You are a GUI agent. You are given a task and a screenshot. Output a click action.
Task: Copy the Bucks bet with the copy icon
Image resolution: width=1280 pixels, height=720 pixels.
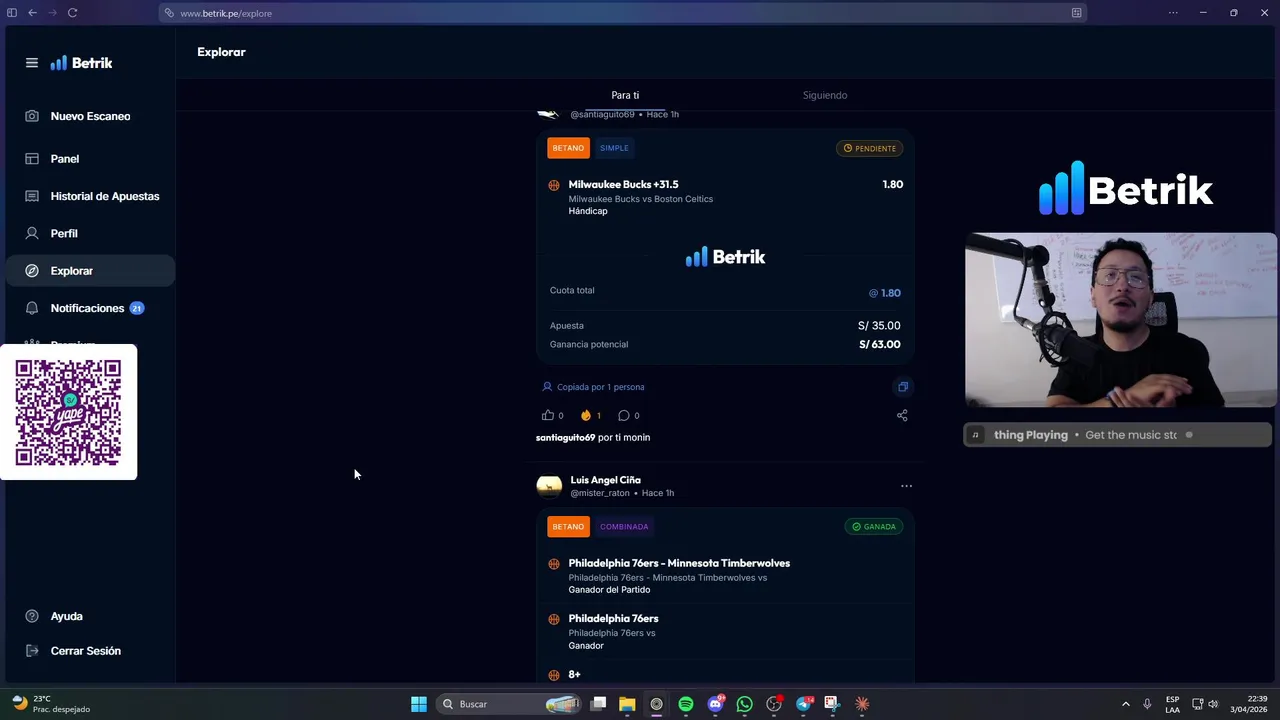[x=903, y=387]
